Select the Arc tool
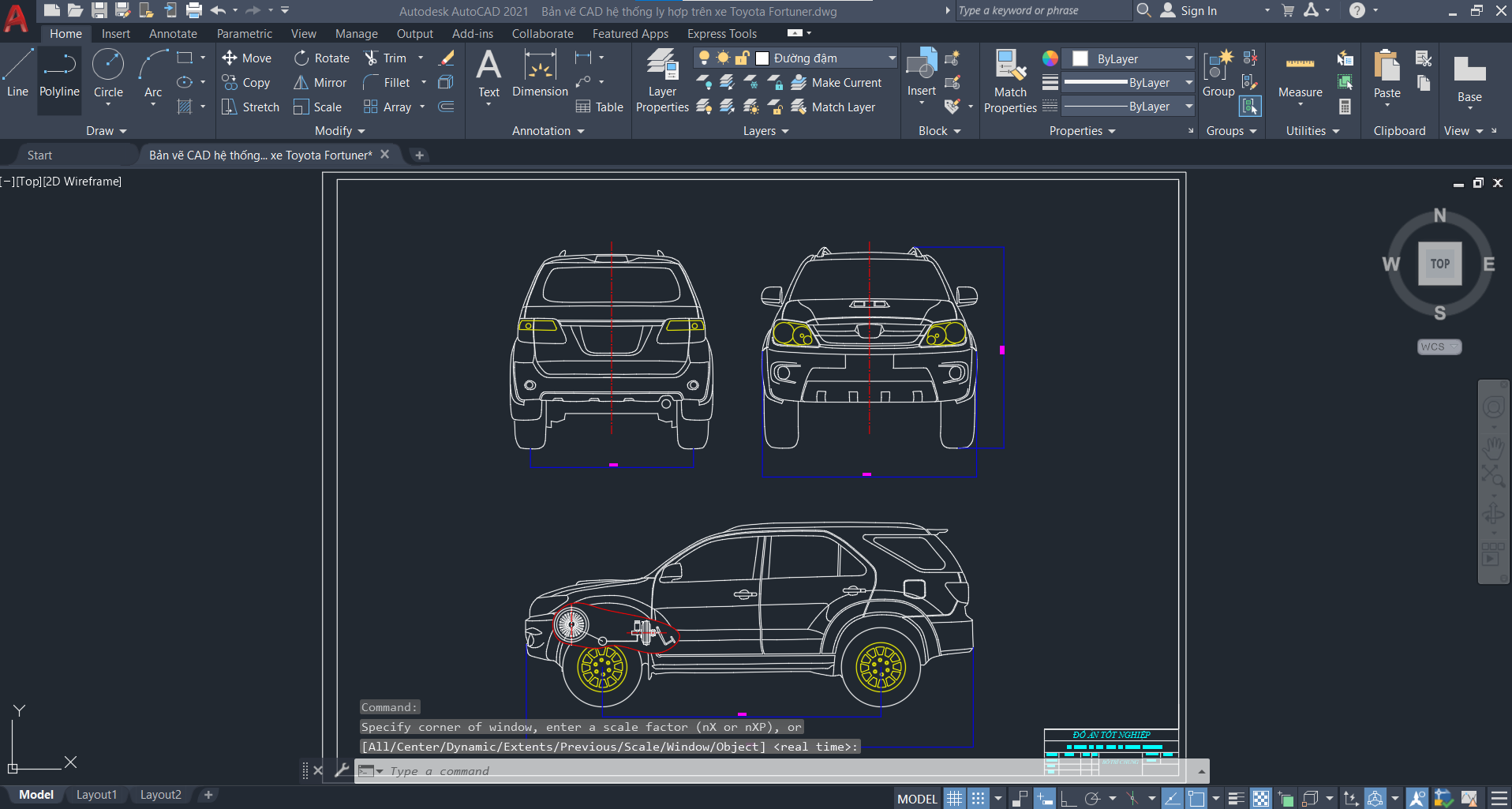1512x809 pixels. (x=153, y=73)
